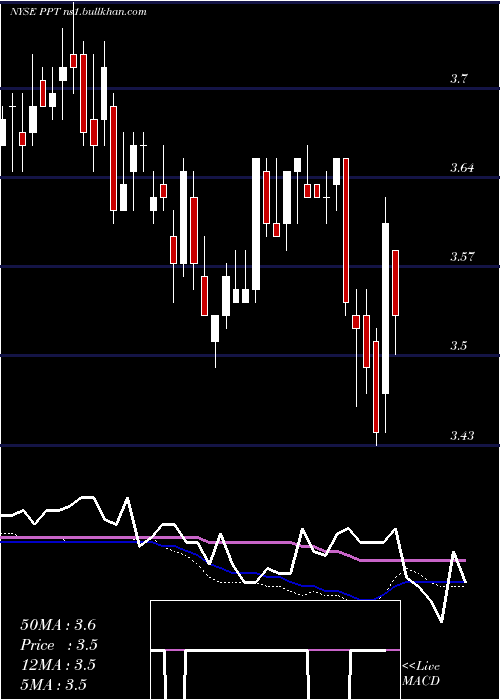Click the 12MA : 3.5 readout
500x700 pixels.
pyautogui.click(x=58, y=665)
